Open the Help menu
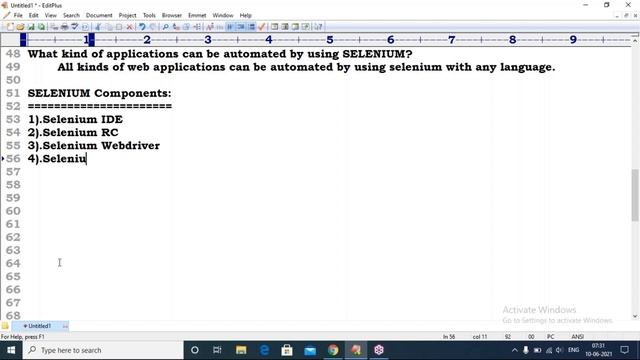 245,15
